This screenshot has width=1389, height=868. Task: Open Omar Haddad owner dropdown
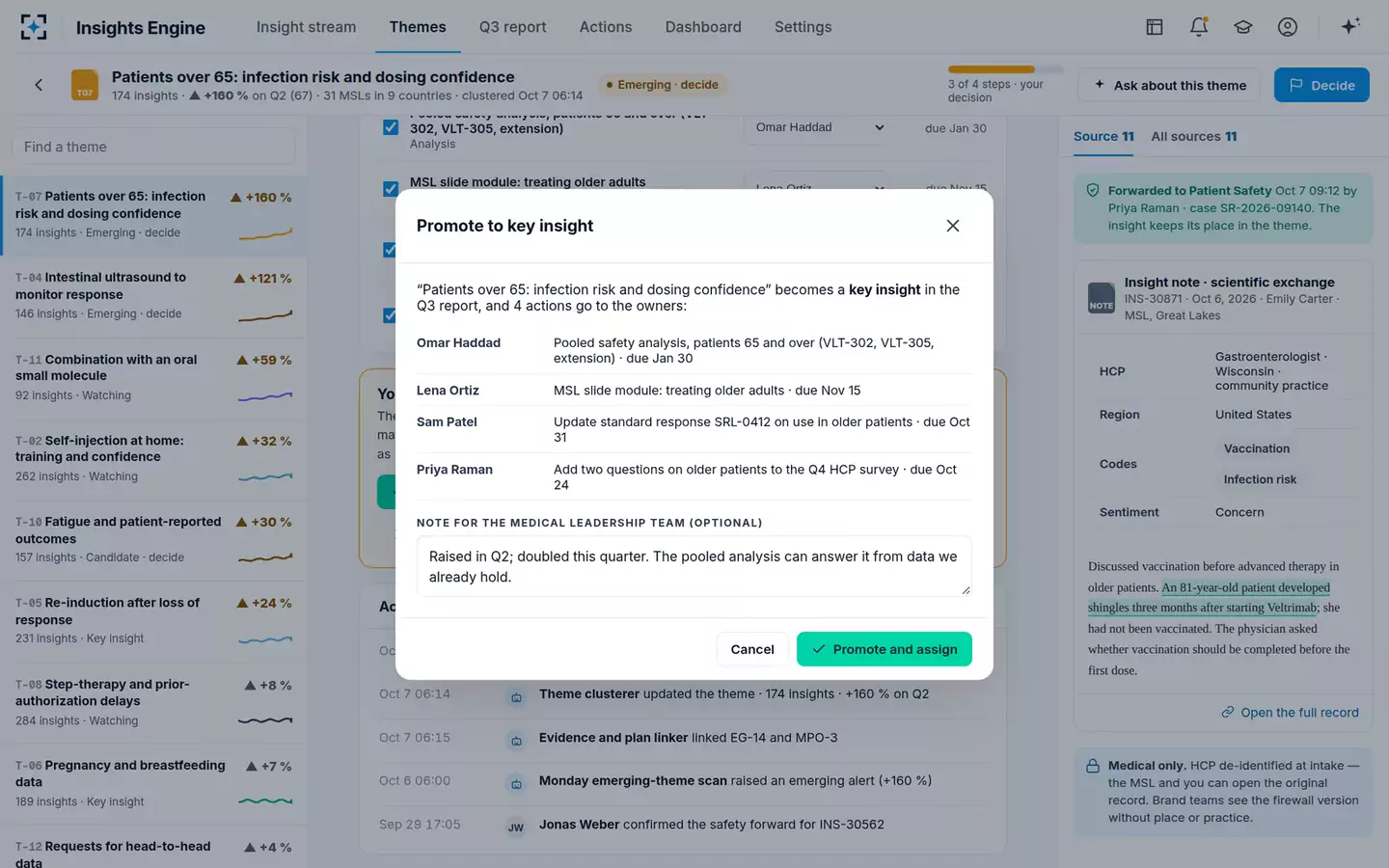[819, 127]
